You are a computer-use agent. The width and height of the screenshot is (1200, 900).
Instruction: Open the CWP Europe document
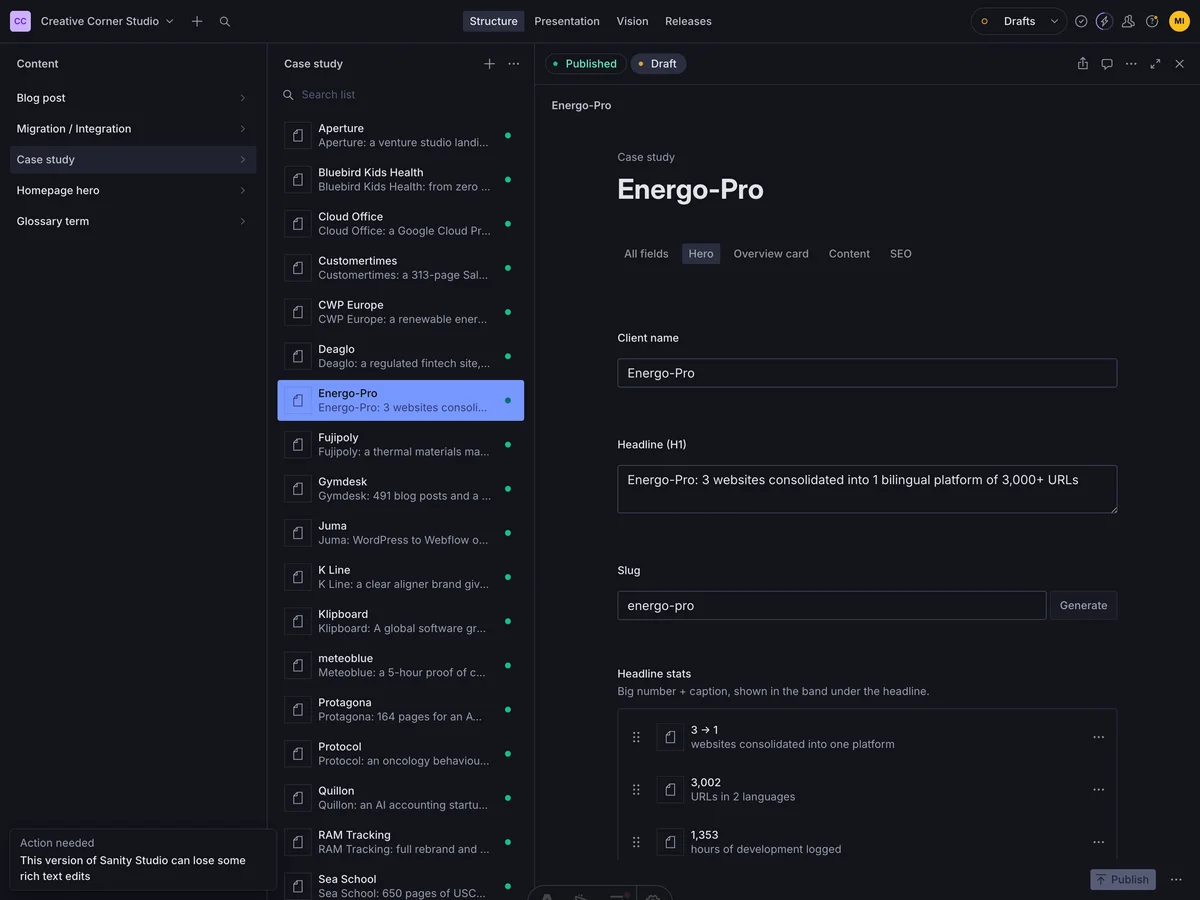pyautogui.click(x=400, y=312)
